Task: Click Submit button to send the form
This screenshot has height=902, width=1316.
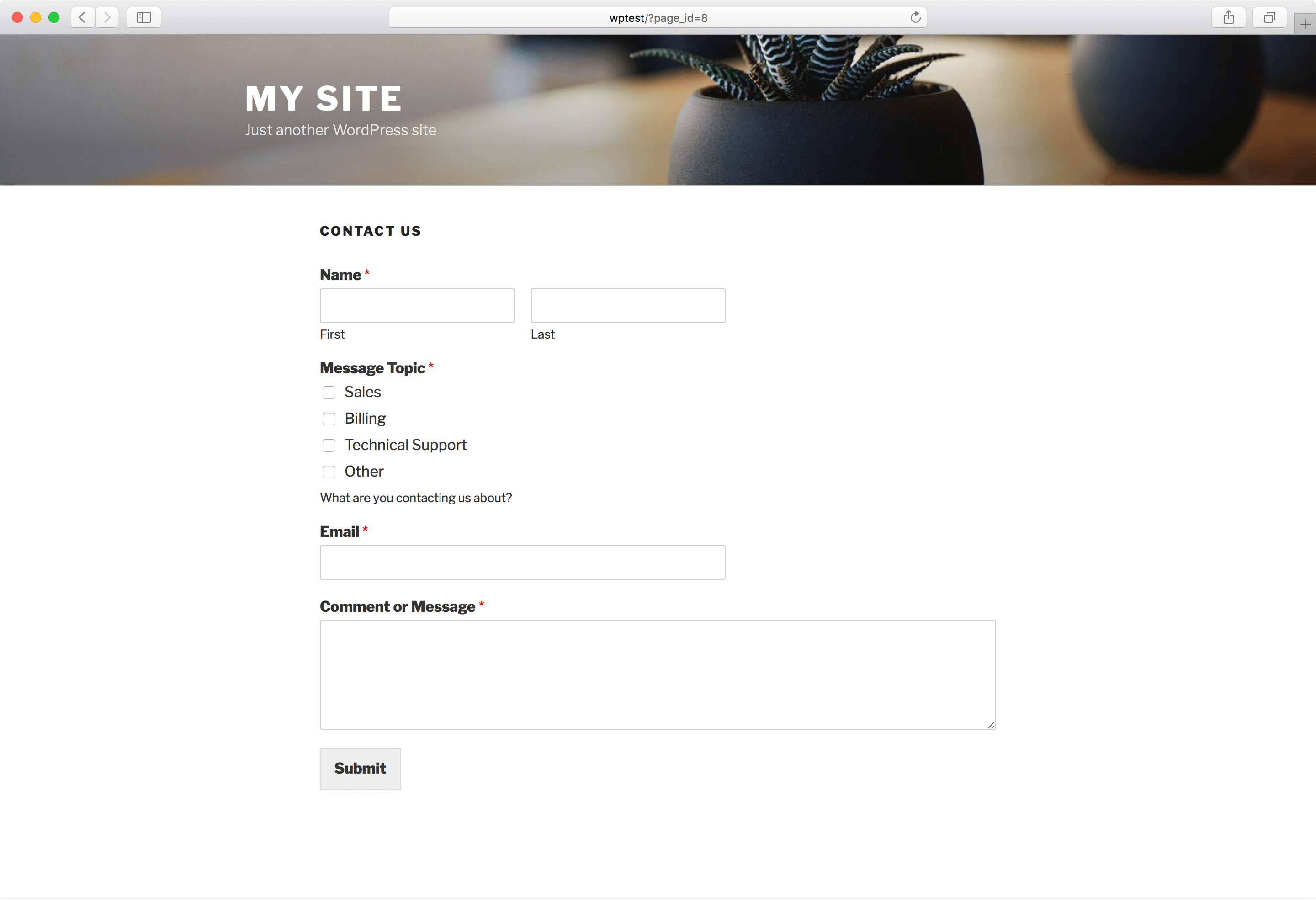Action: coord(359,768)
